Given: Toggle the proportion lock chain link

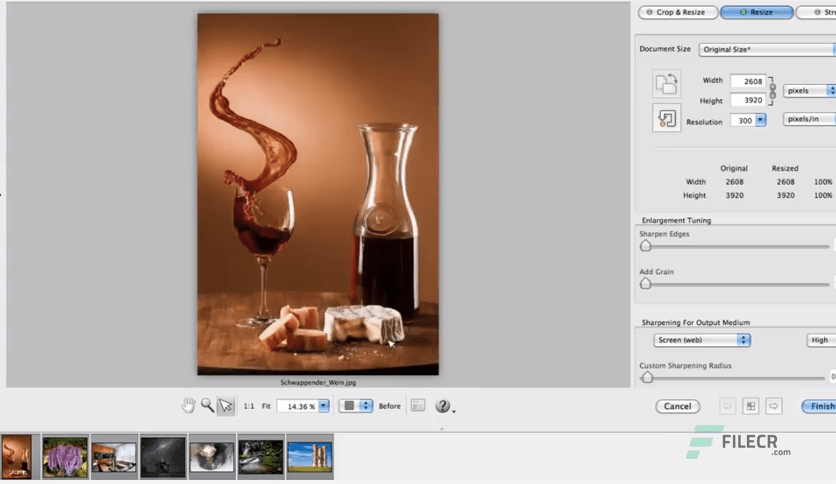Looking at the screenshot, I should (773, 91).
